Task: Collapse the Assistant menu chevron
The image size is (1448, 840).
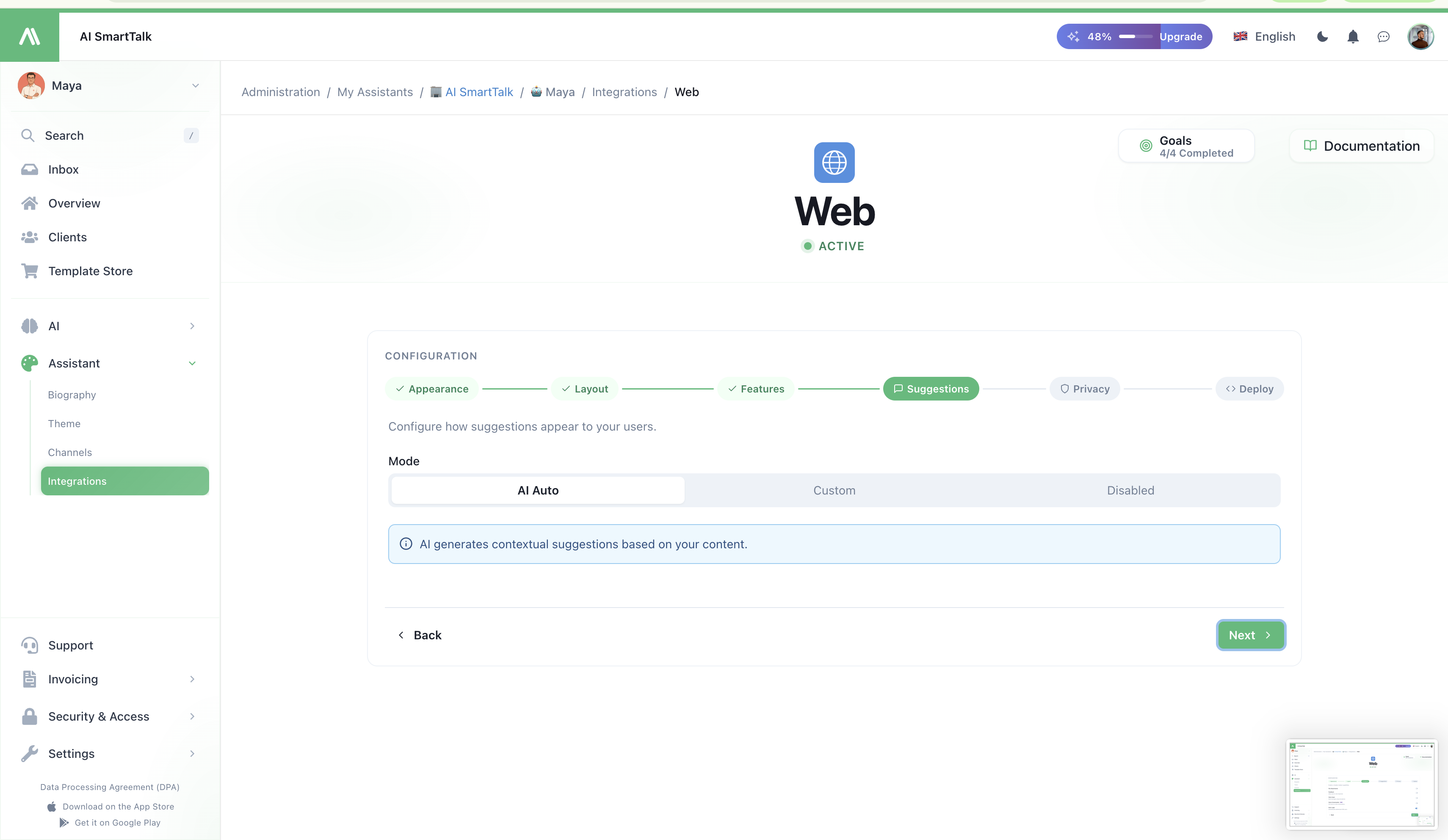Action: click(192, 364)
